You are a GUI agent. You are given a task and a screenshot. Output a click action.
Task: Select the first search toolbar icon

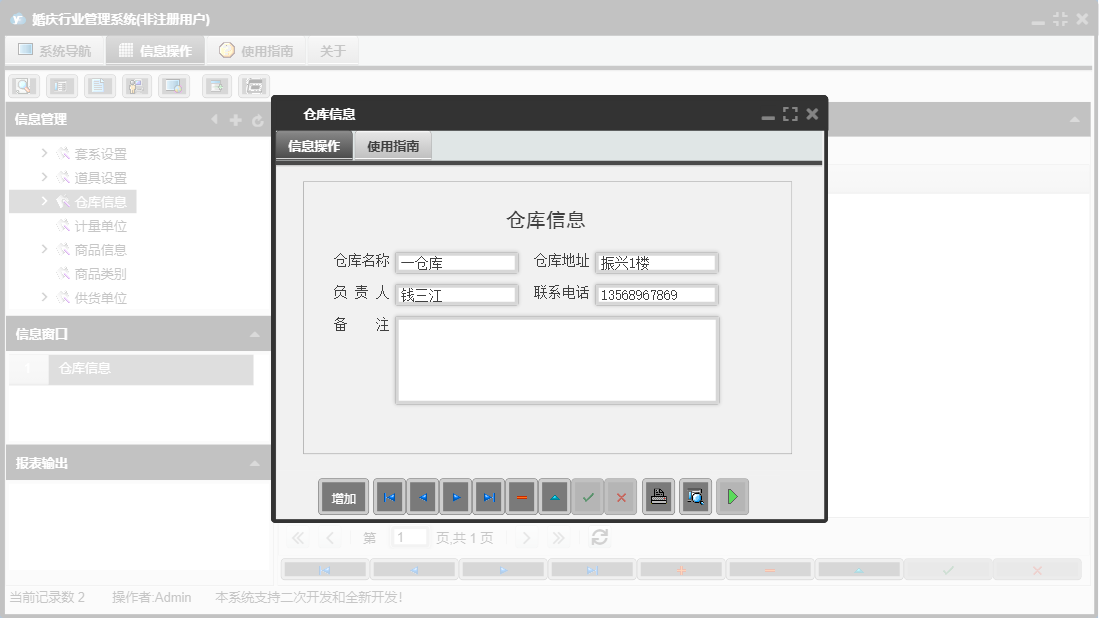[22, 85]
